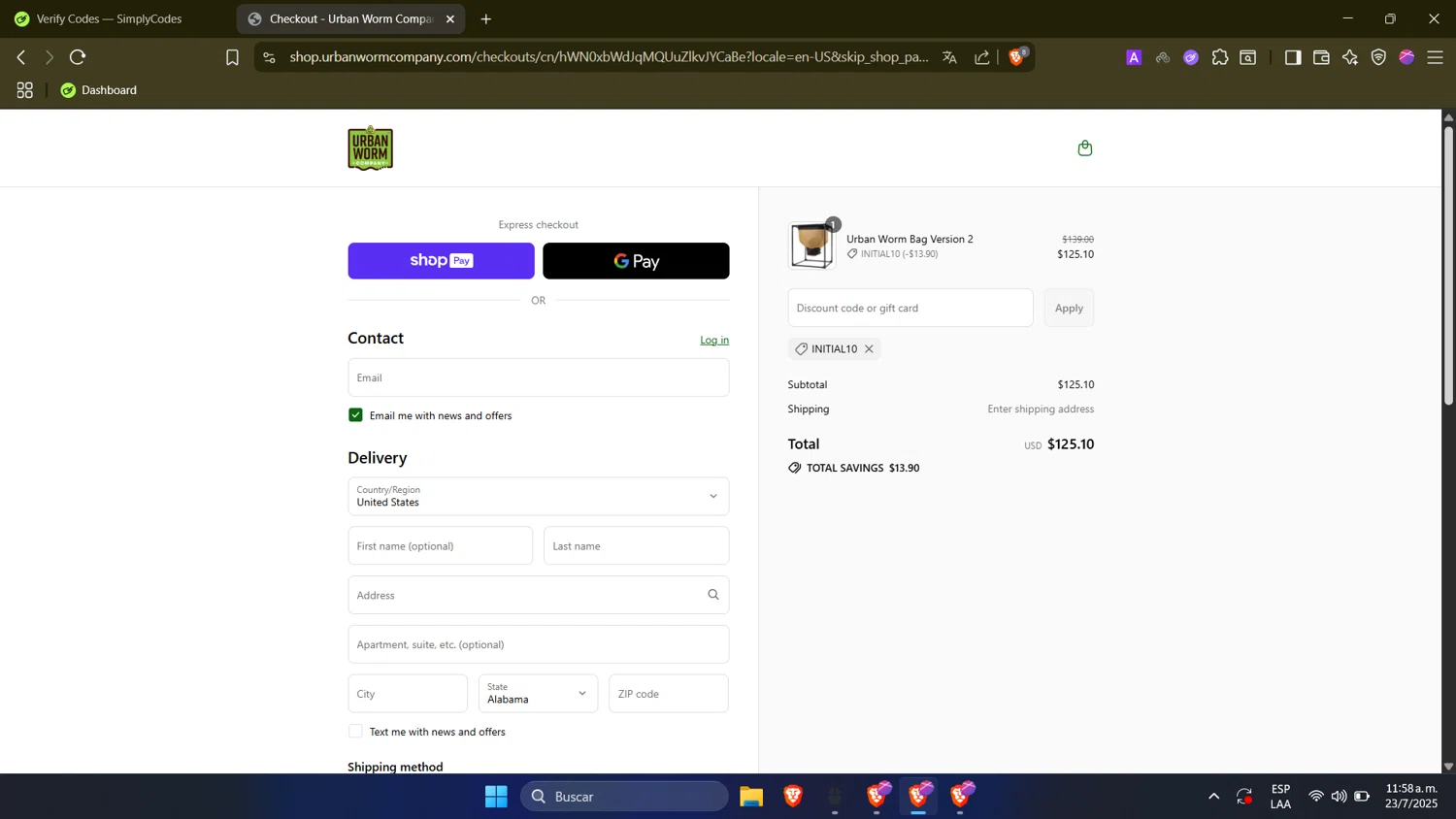Toggle the browser sidebar panel icon

coord(1292,58)
